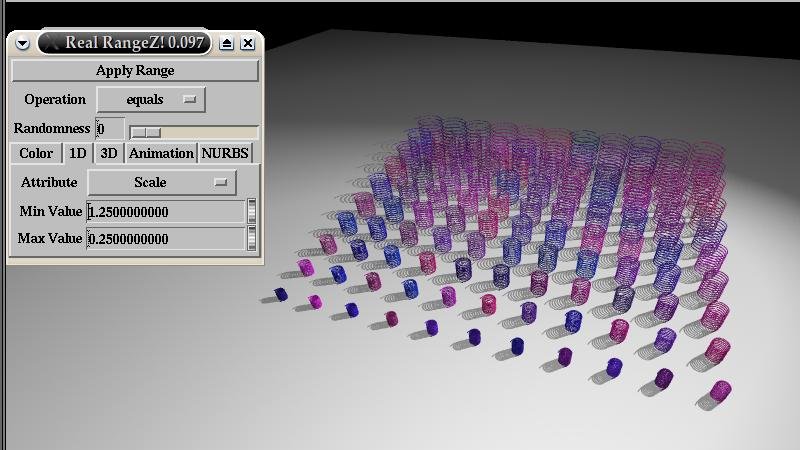The height and width of the screenshot is (450, 800).
Task: Switch to the NURBS tab
Action: [x=225, y=154]
